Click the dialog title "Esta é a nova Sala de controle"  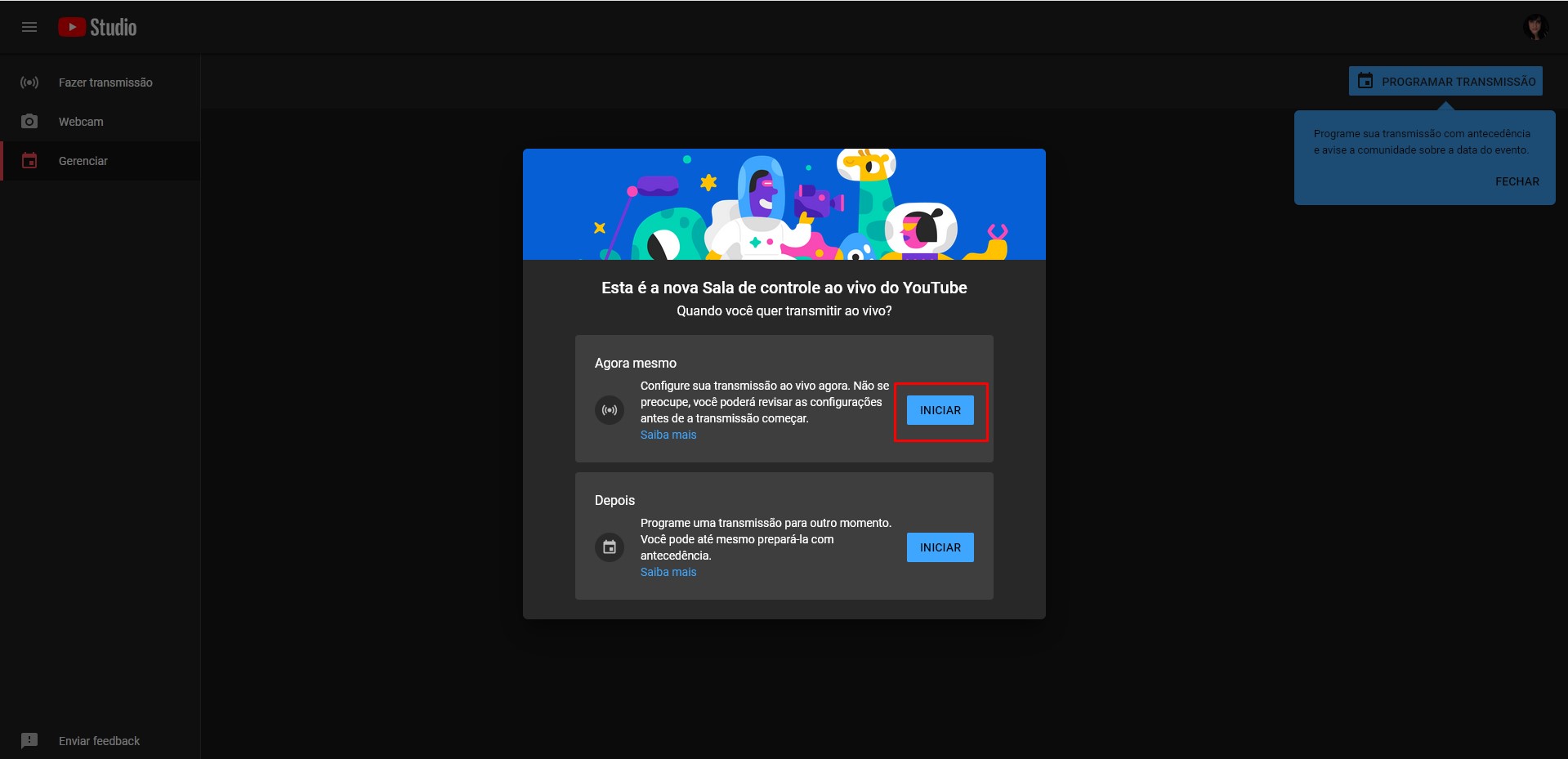[x=784, y=288]
